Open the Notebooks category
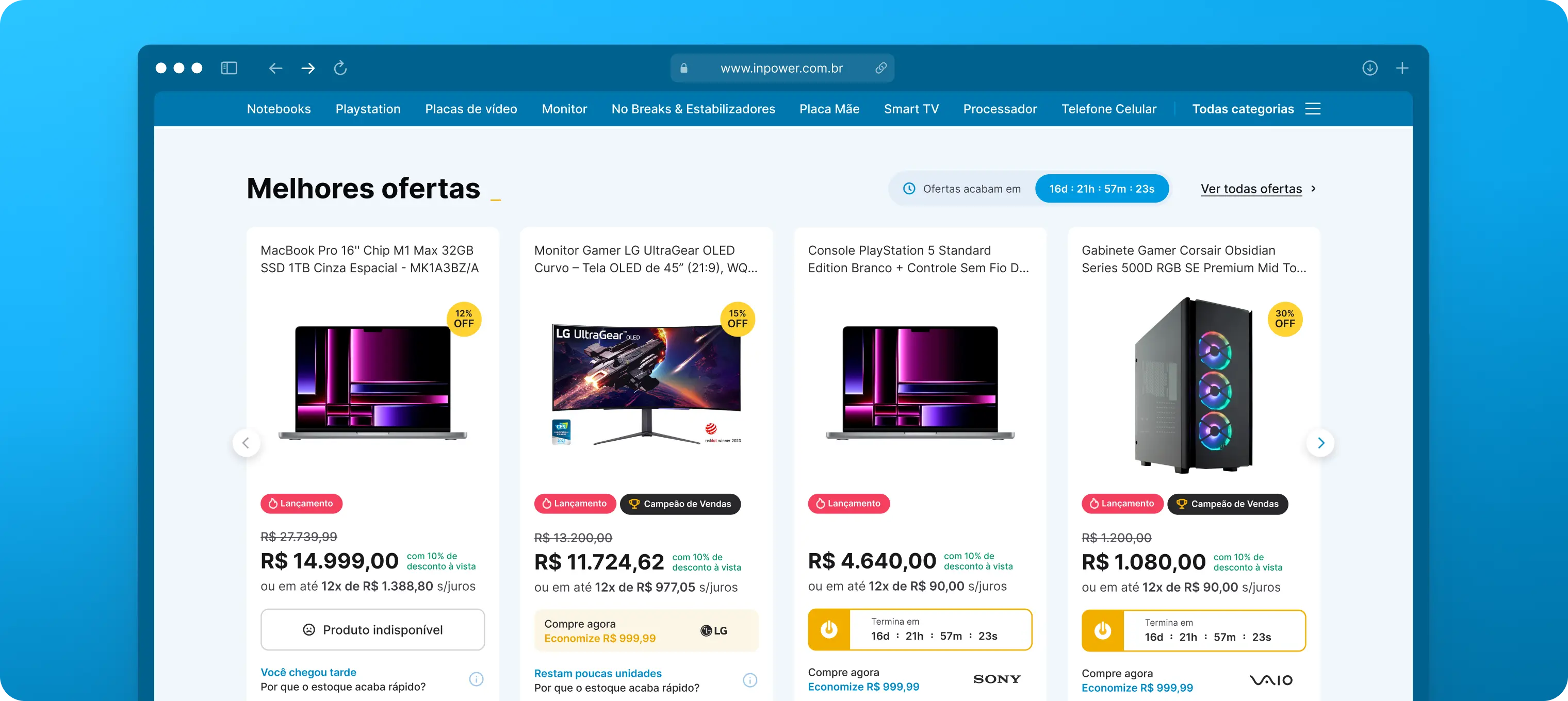The width and height of the screenshot is (1568, 701). 279,109
